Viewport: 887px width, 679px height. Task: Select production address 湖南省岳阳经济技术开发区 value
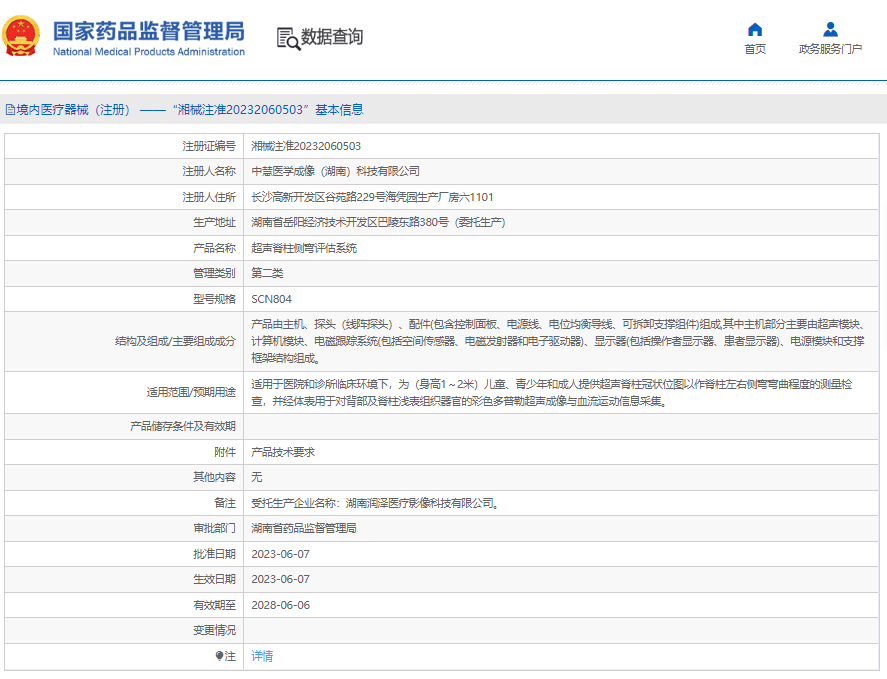[378, 222]
